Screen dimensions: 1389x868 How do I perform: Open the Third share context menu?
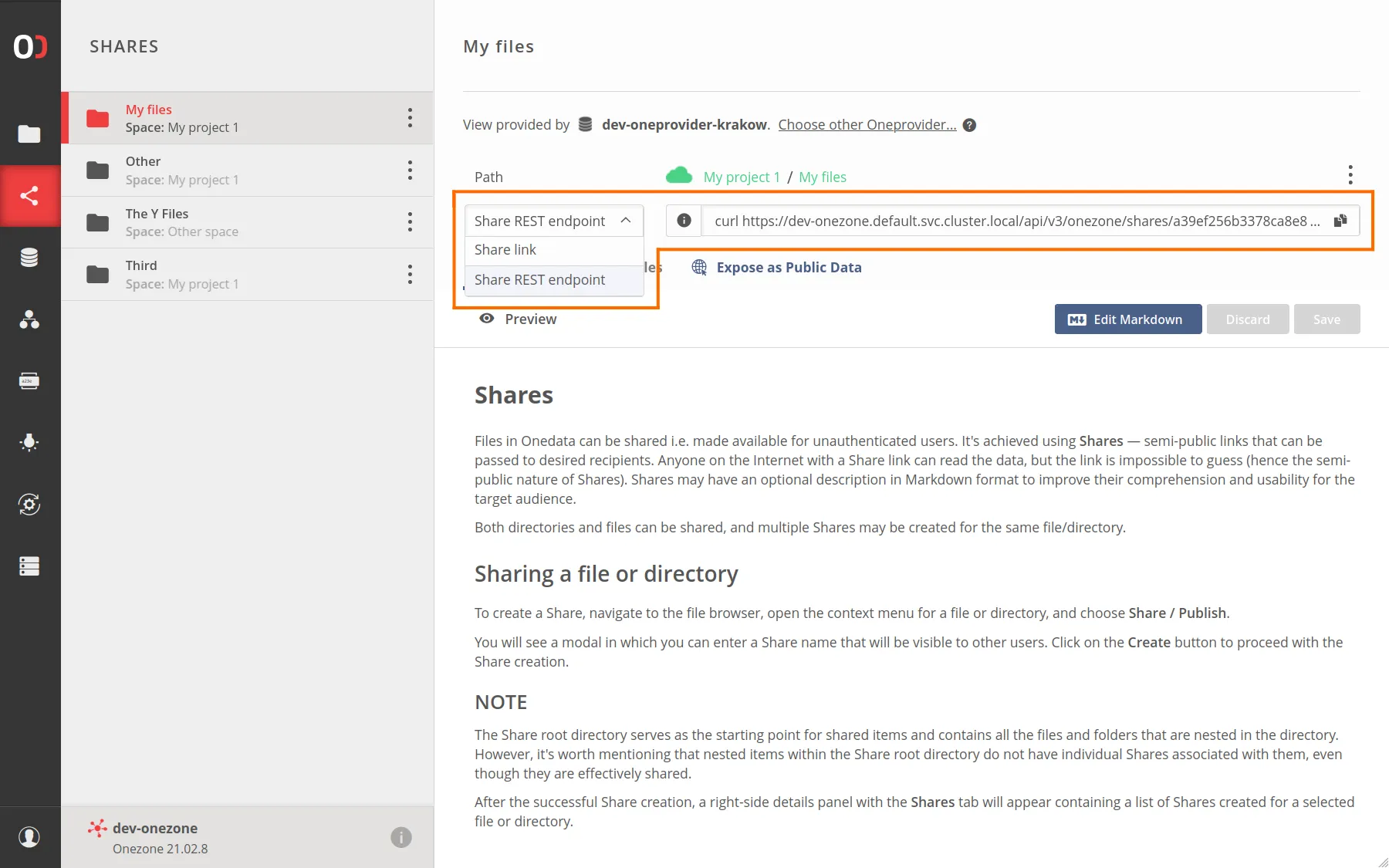(x=410, y=274)
